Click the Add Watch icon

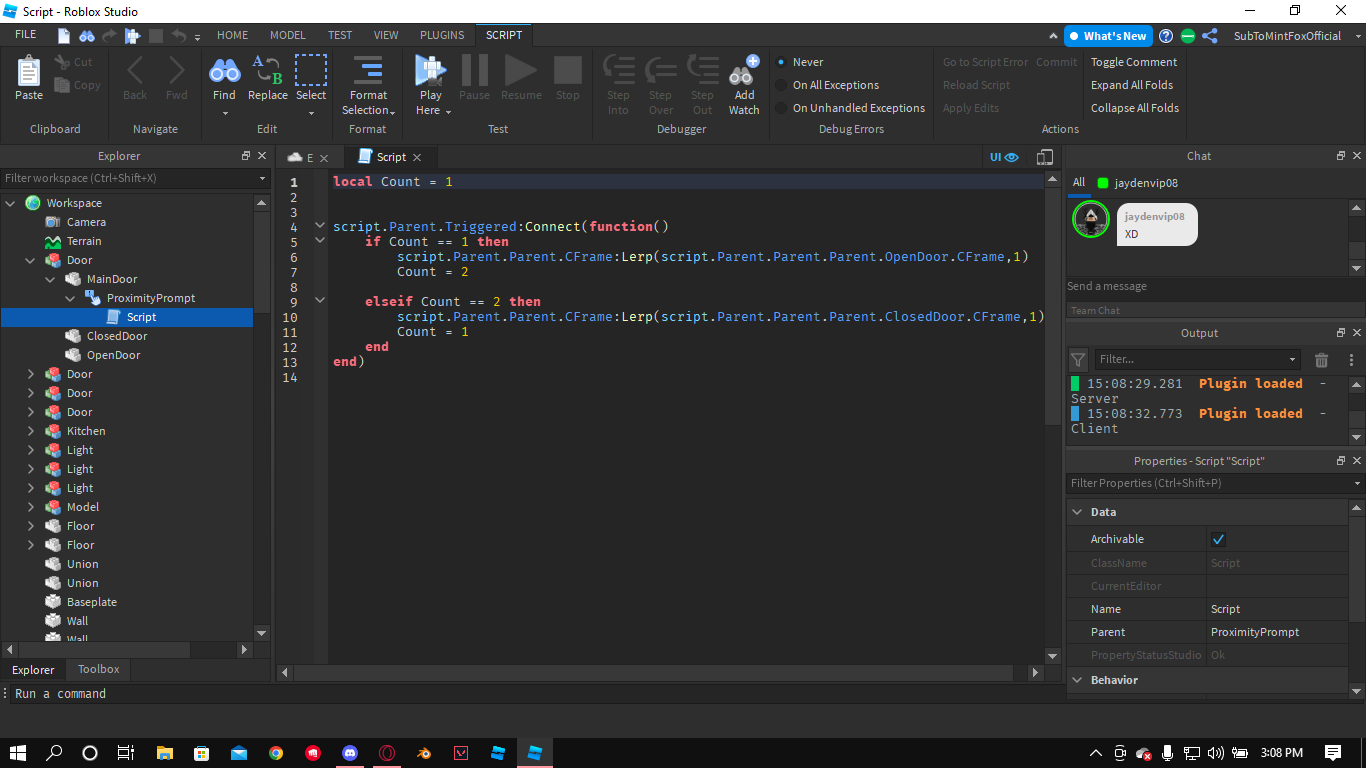743,73
